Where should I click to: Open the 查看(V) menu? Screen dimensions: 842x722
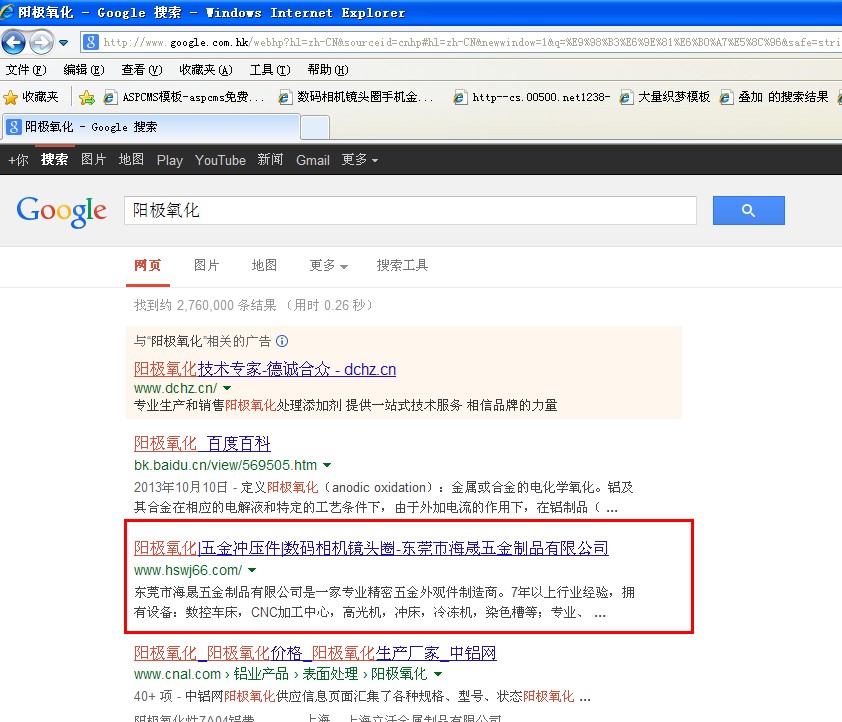[x=141, y=70]
